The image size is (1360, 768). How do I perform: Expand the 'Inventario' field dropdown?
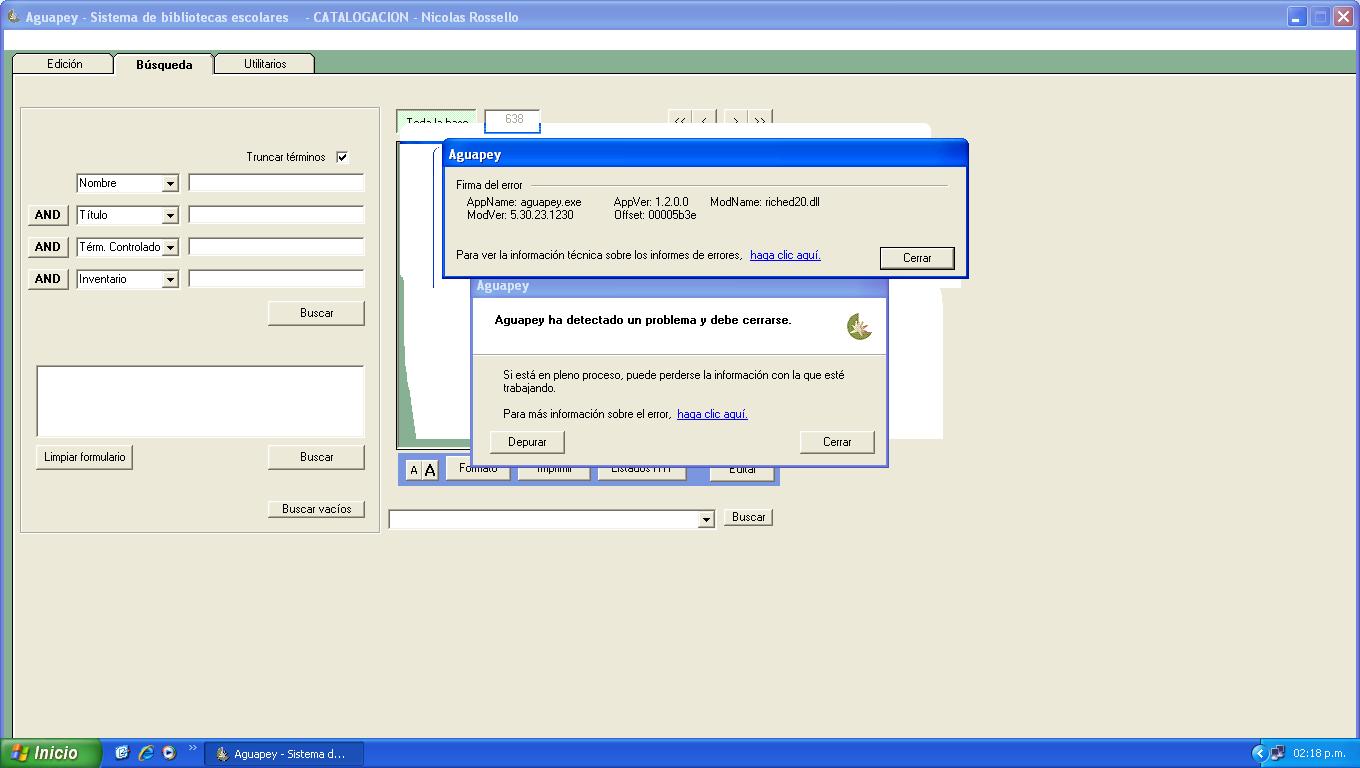click(170, 280)
